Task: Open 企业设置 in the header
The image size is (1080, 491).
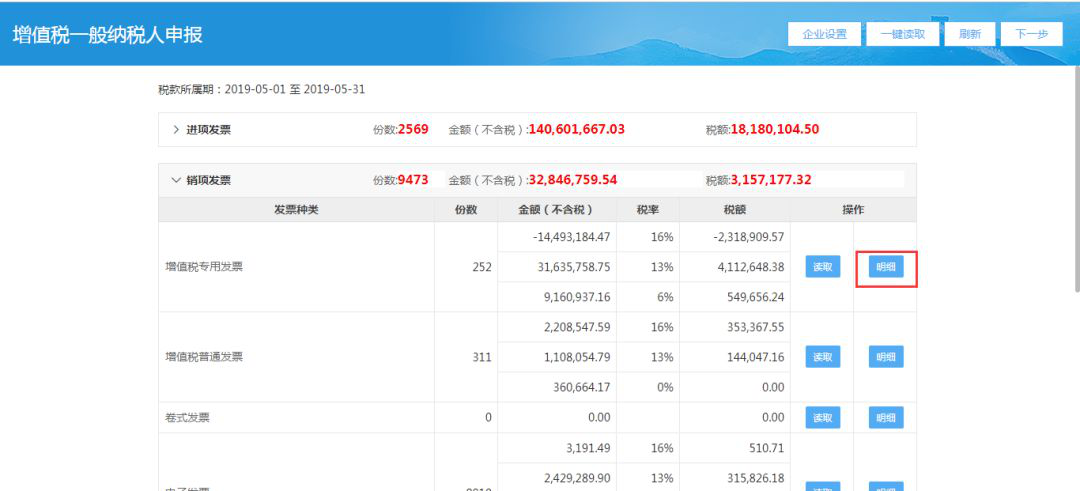Action: pos(824,34)
